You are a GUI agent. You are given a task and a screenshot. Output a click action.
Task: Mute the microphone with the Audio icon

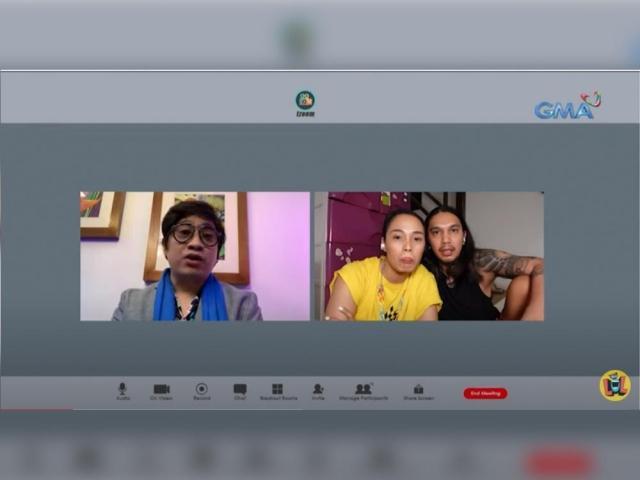[122, 388]
